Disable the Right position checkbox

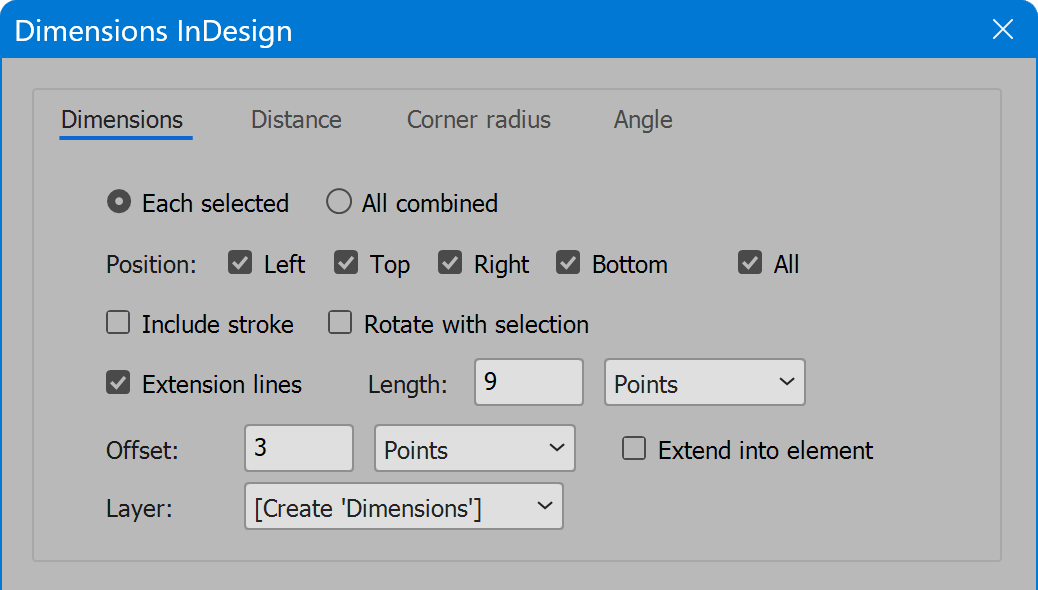[x=449, y=262]
